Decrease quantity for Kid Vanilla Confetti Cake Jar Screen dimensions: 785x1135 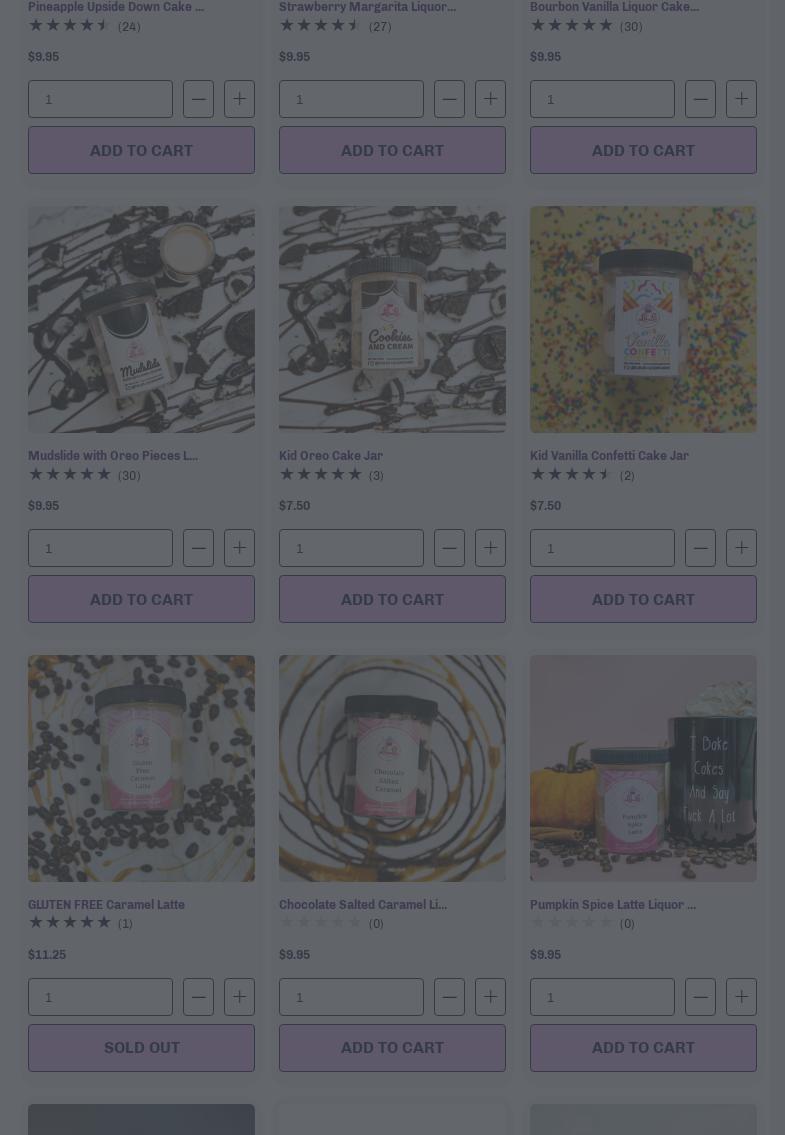tap(700, 548)
